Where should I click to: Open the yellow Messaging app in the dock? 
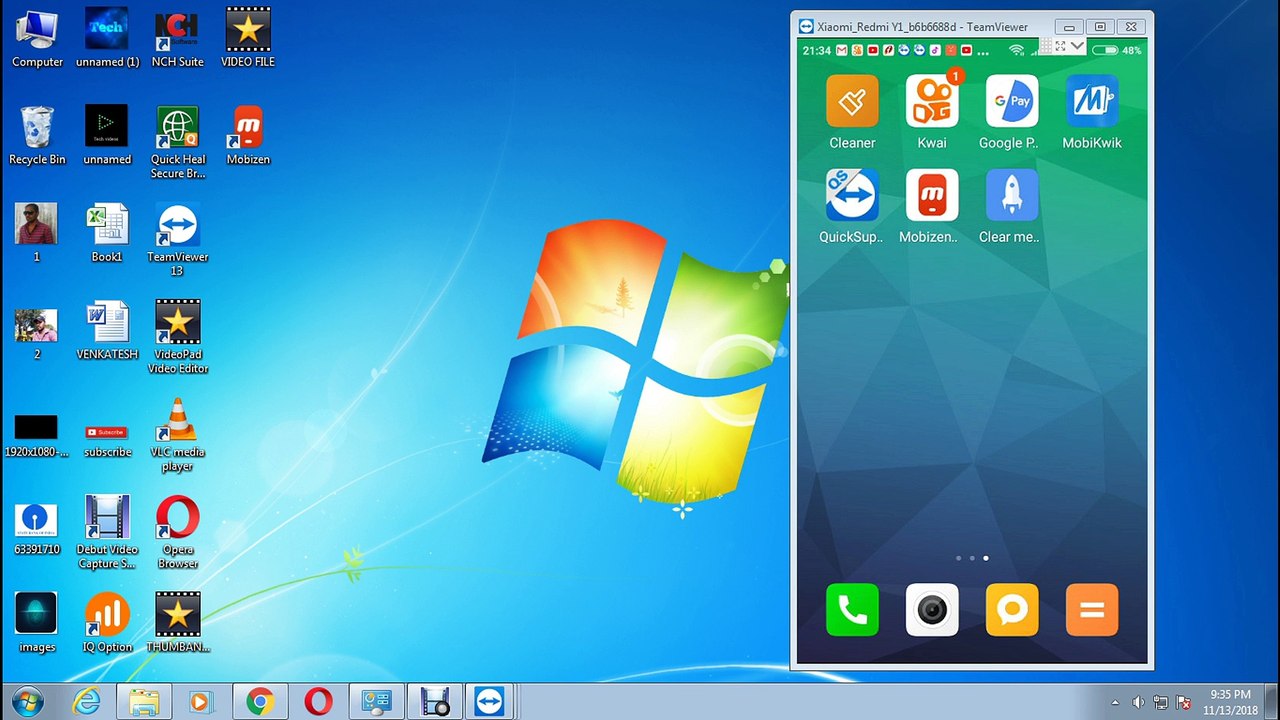pos(1012,610)
